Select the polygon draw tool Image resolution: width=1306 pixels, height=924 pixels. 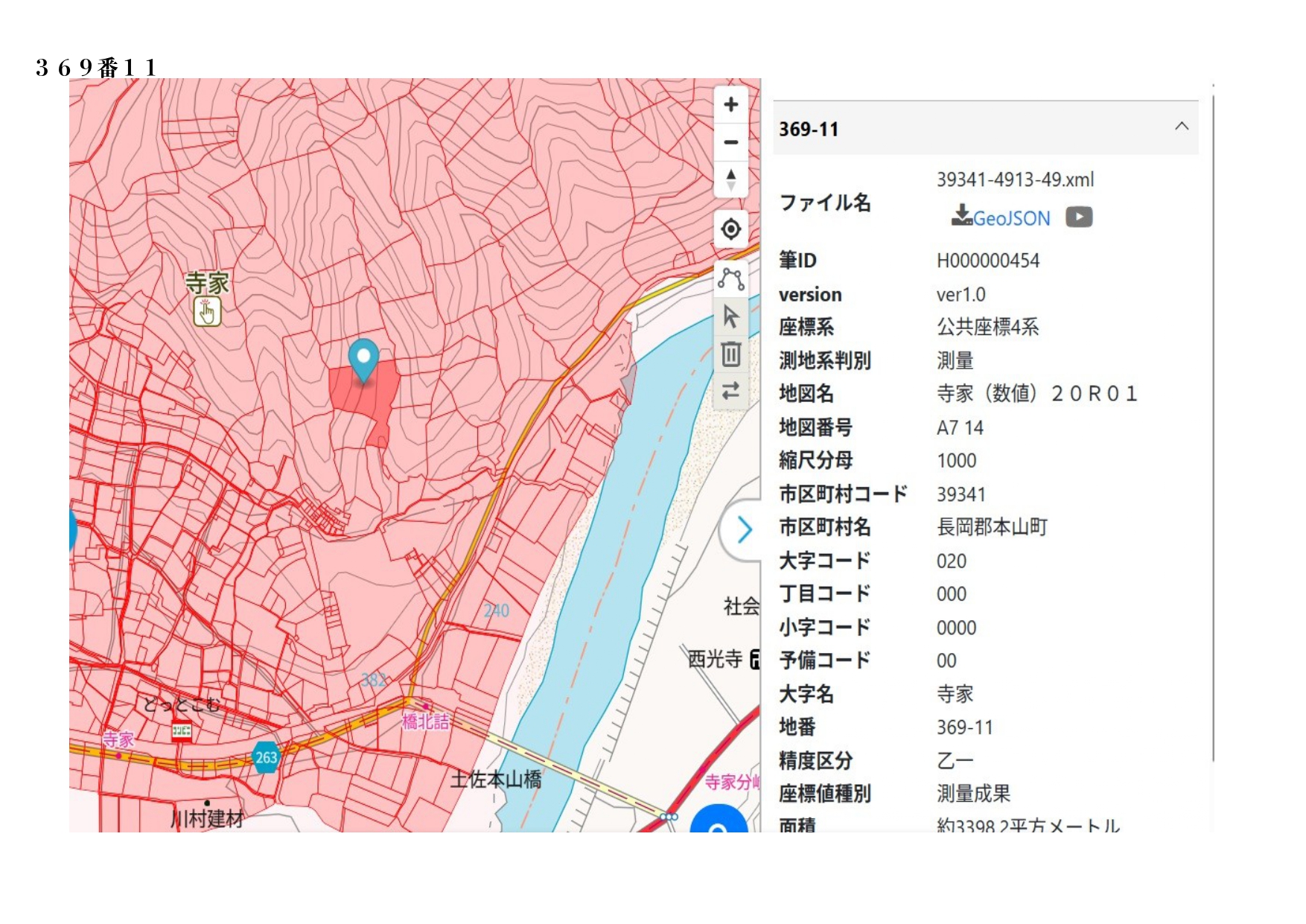(x=730, y=279)
